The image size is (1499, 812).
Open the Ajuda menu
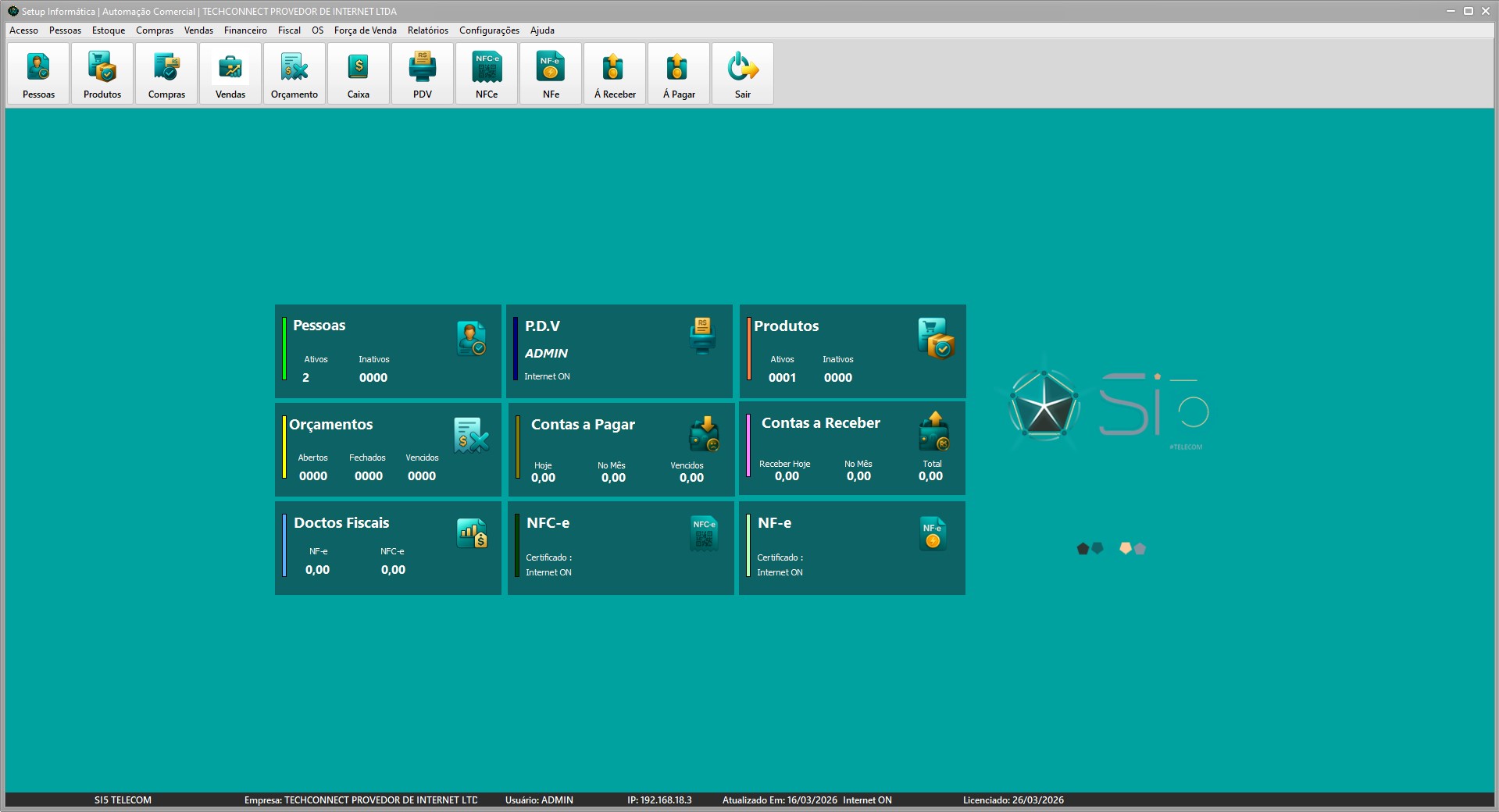(542, 30)
